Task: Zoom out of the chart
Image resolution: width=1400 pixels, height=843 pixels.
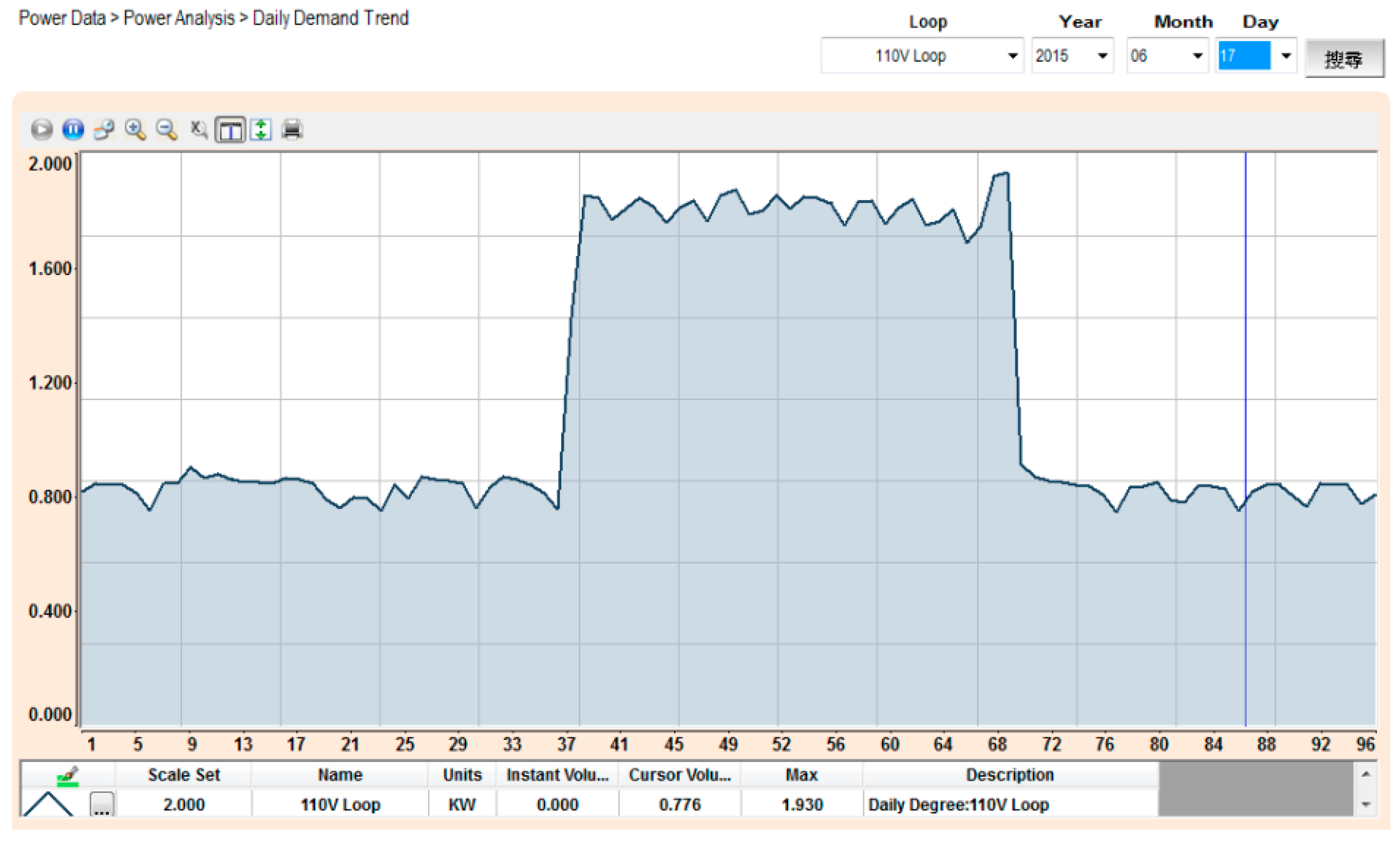Action: tap(167, 129)
